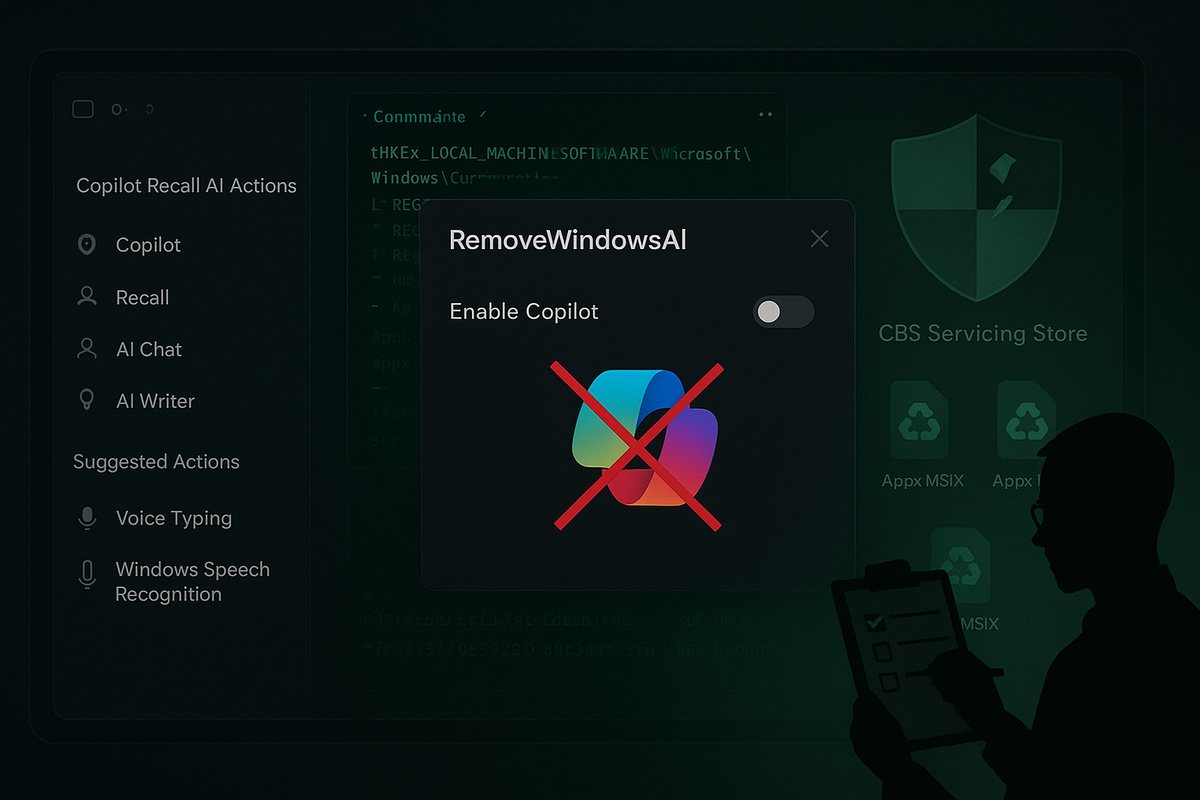Click the Voice Typing microphone icon
This screenshot has height=800, width=1200.
pyautogui.click(x=87, y=518)
